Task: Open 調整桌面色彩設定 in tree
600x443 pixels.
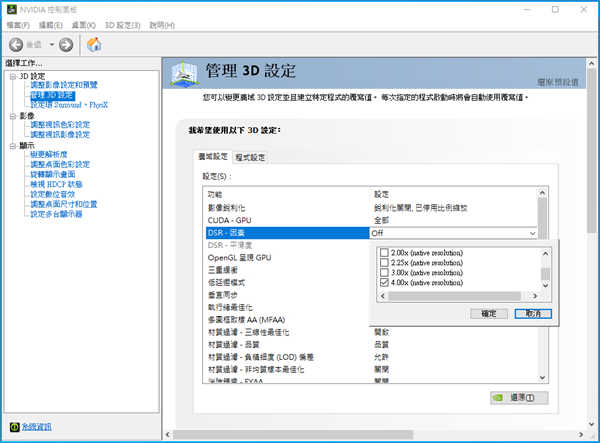Action: [x=60, y=164]
